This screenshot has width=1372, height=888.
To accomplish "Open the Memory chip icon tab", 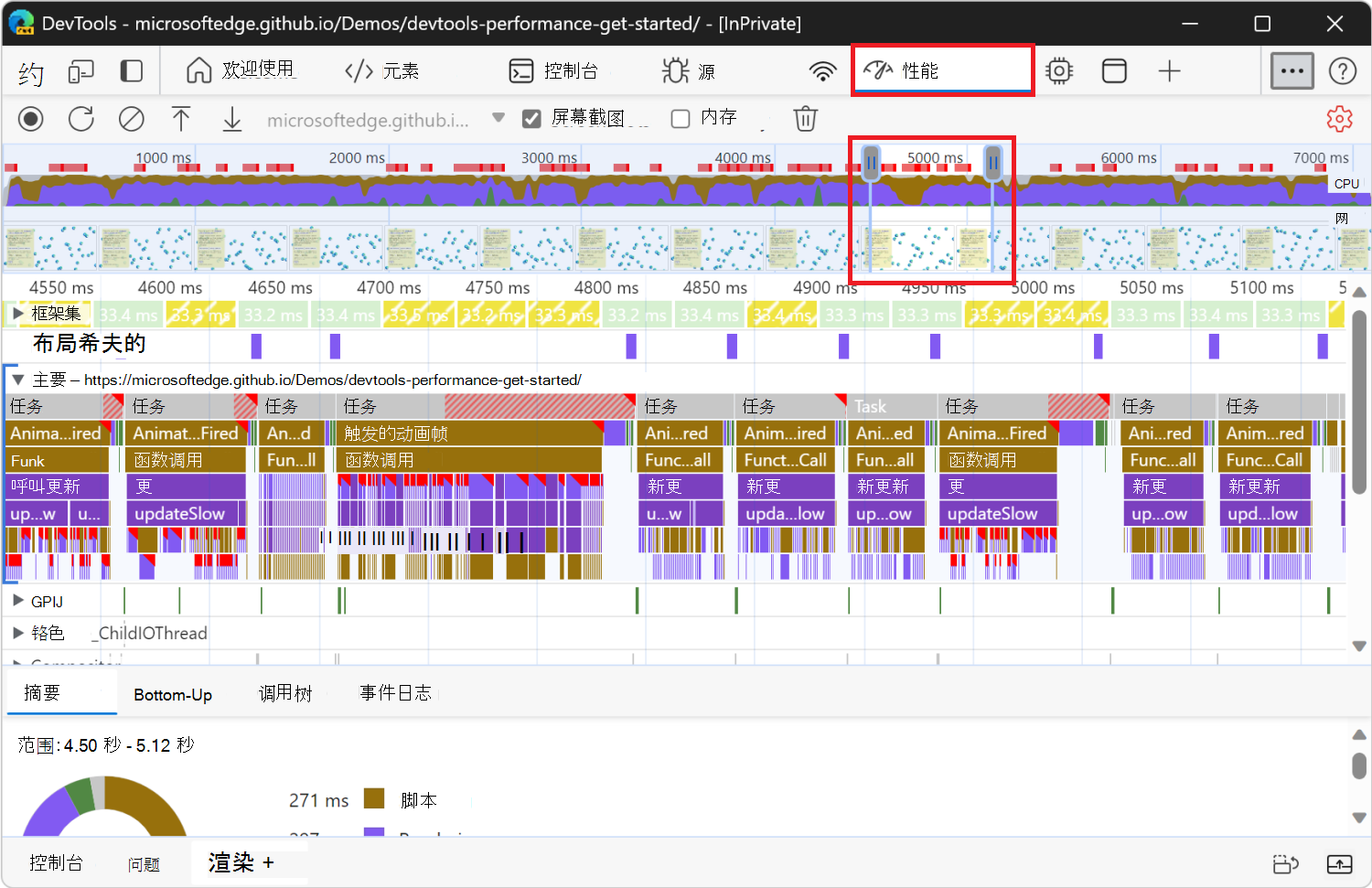I will [1059, 70].
